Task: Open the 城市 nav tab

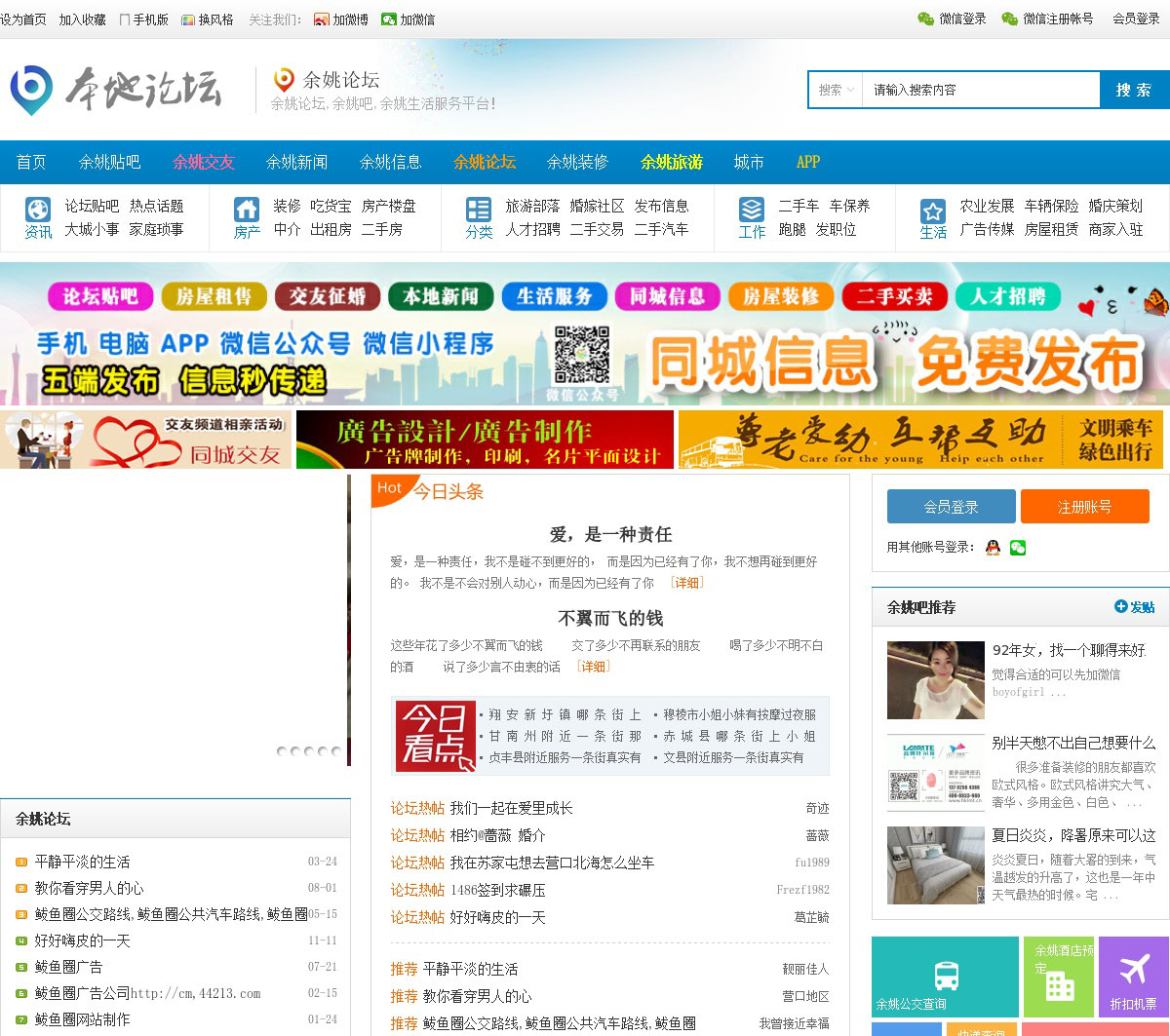Action: tap(749, 162)
